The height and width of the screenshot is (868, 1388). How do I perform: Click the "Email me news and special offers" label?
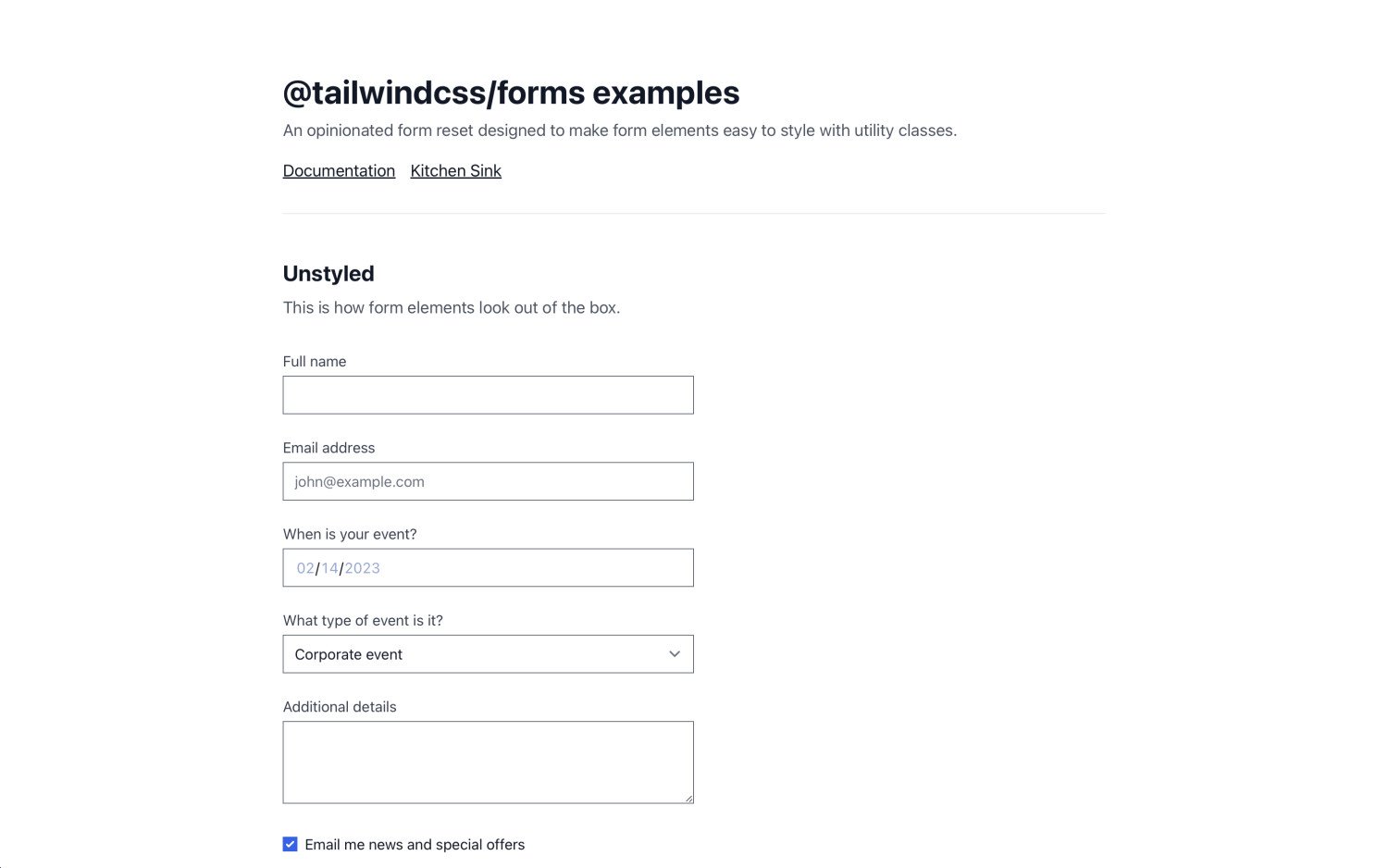415,844
